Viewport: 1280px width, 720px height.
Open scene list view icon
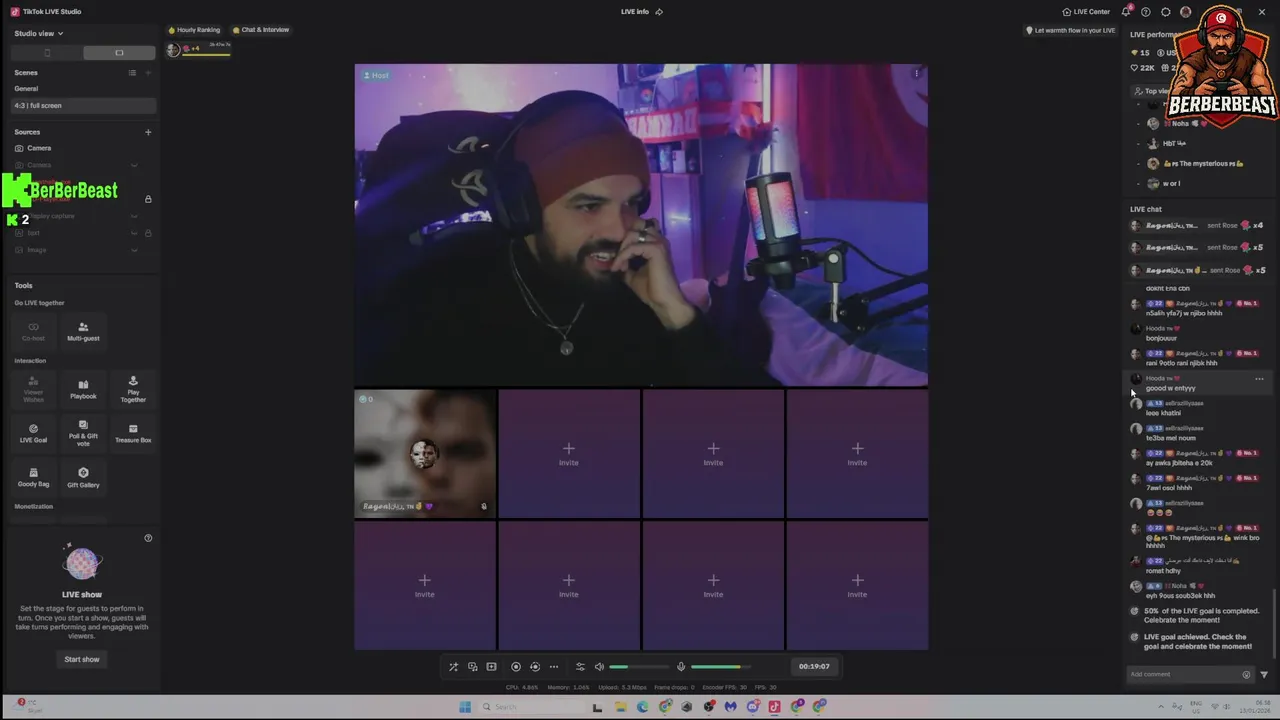tap(132, 72)
